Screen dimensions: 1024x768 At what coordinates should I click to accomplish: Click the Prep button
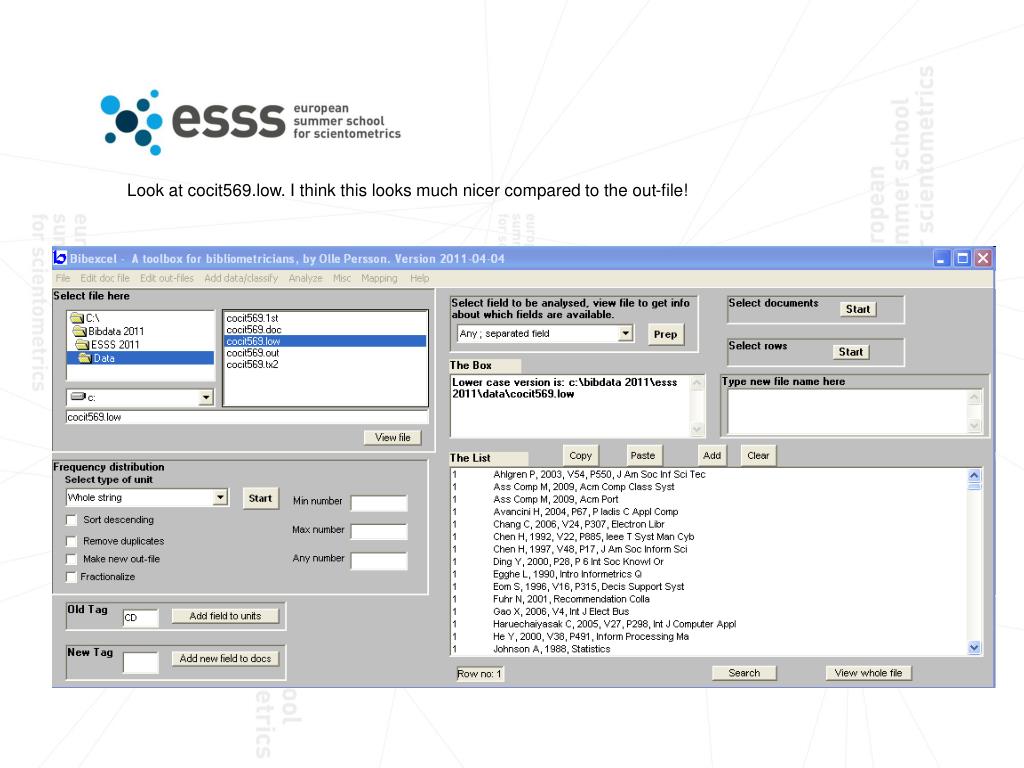[665, 334]
